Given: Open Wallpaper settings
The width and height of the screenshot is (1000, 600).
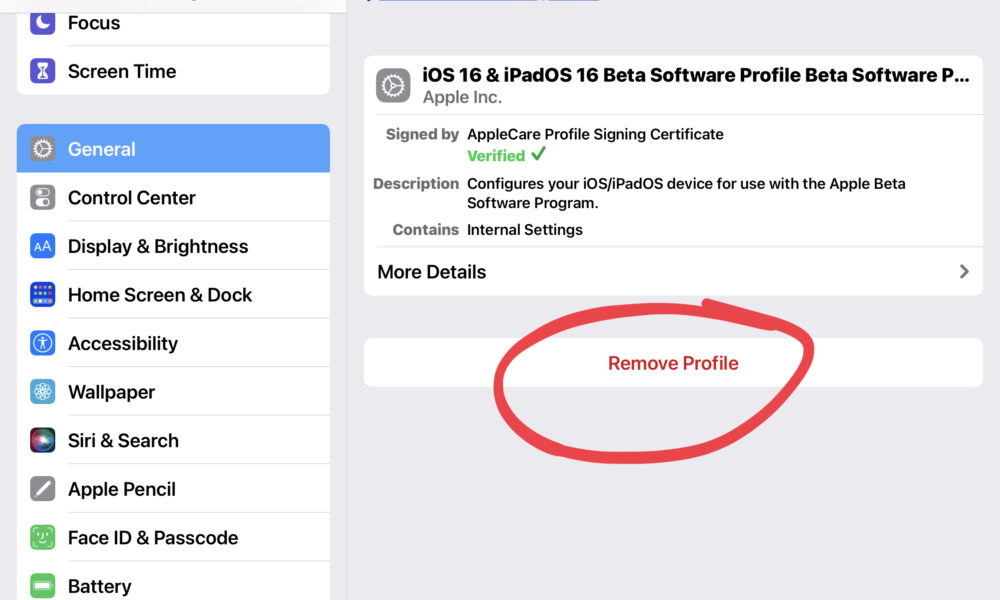Looking at the screenshot, I should pyautogui.click(x=173, y=391).
